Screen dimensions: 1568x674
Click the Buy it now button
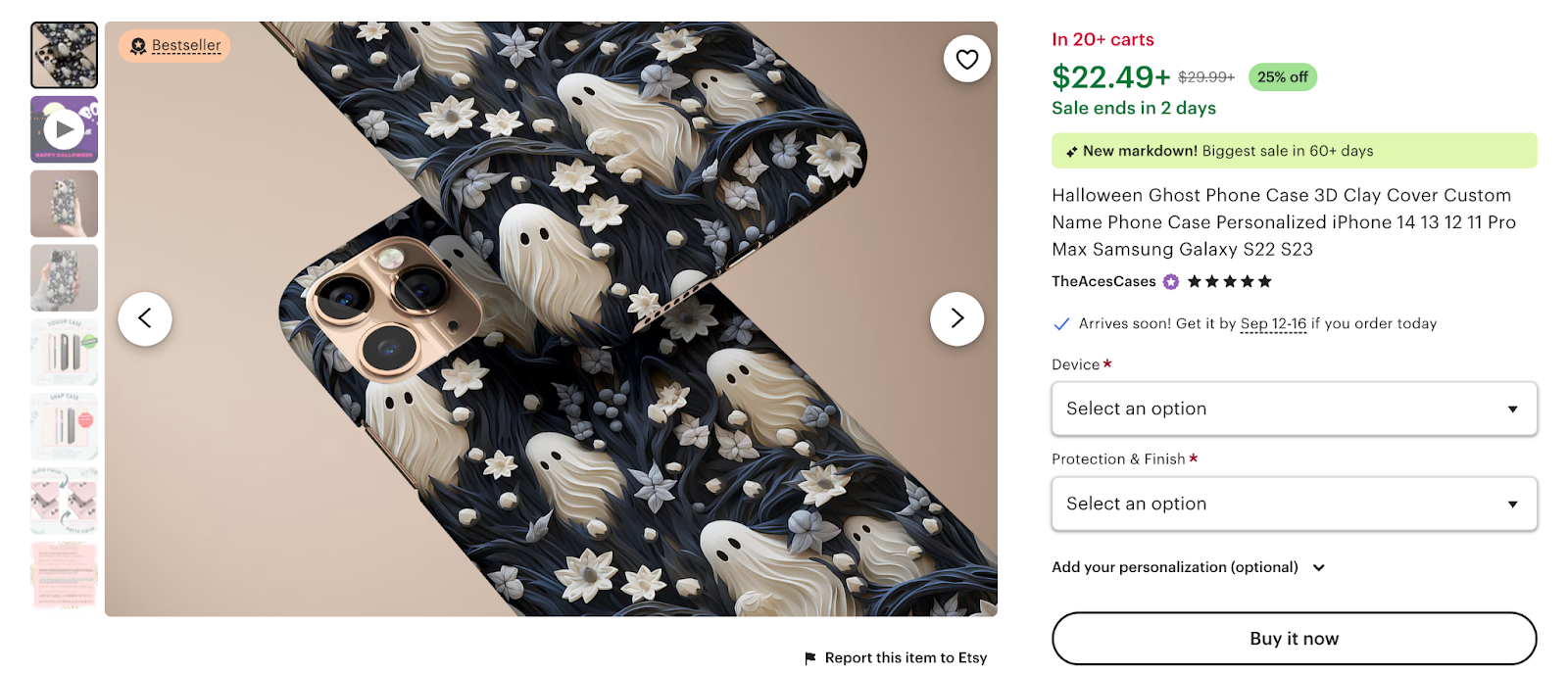click(x=1294, y=638)
